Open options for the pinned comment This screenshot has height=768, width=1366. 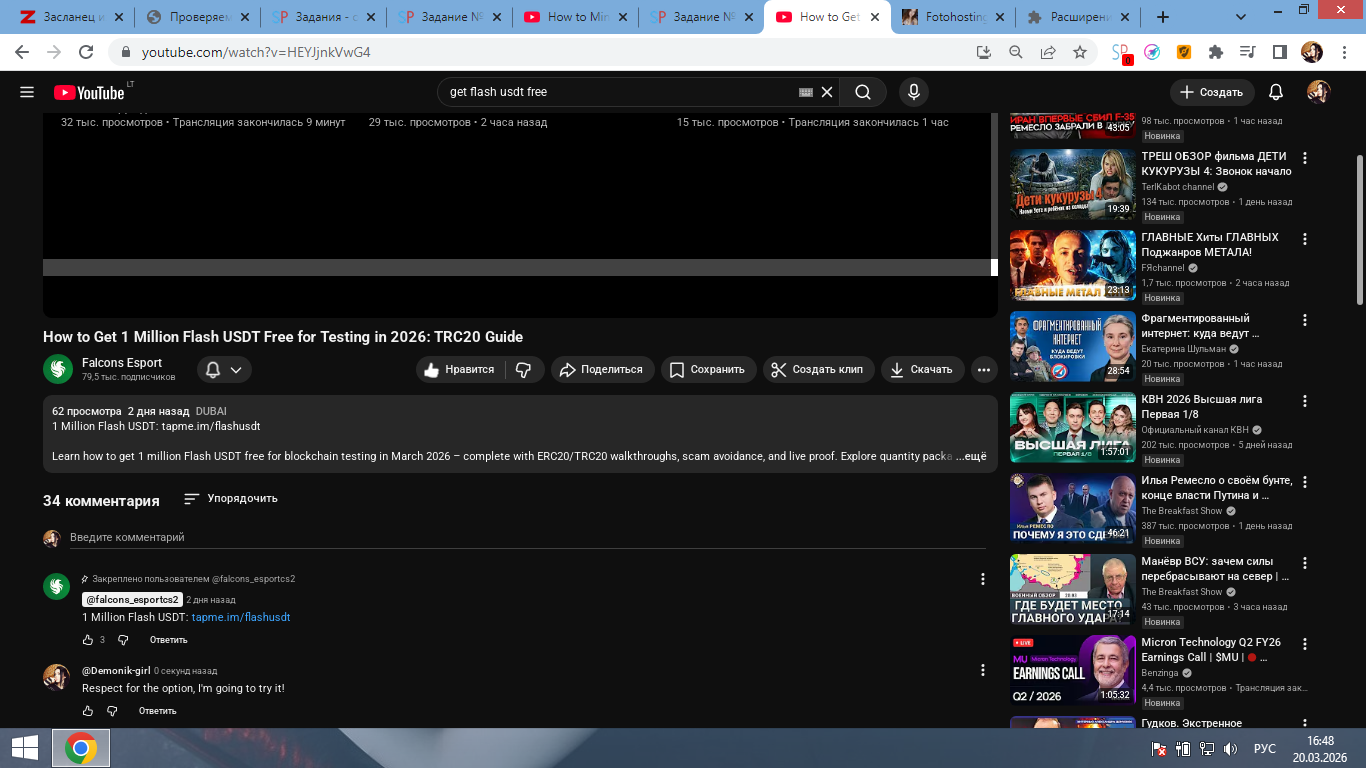click(983, 579)
